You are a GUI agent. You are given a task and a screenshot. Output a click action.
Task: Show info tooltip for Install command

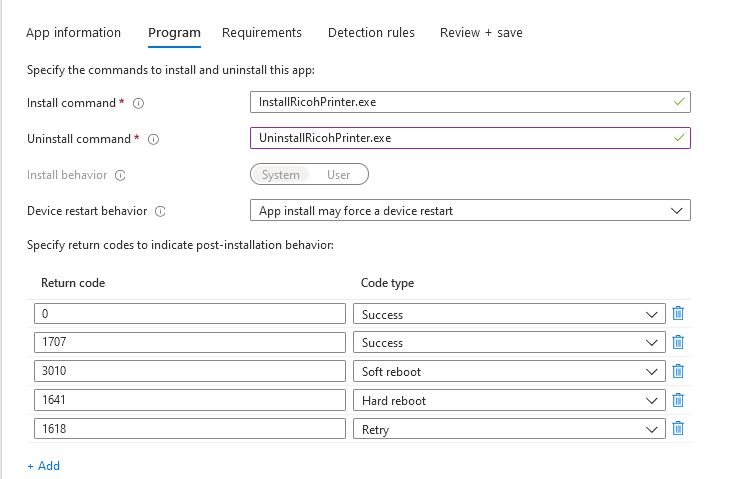point(139,103)
